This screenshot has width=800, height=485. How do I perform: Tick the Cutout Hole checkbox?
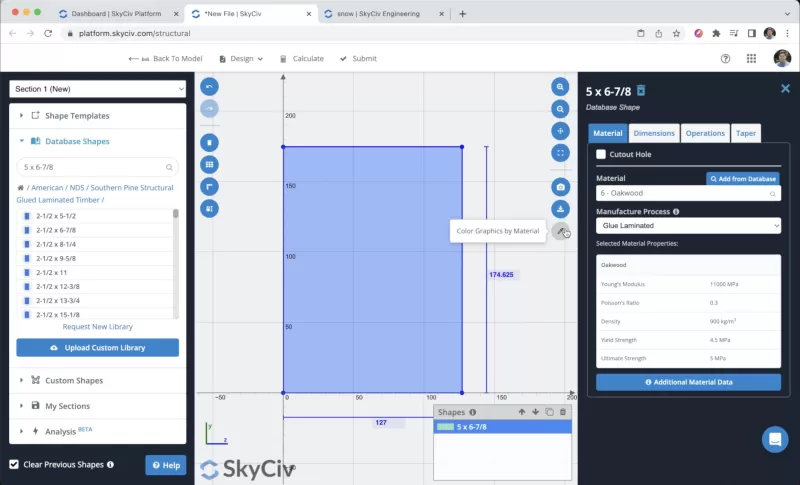(601, 154)
